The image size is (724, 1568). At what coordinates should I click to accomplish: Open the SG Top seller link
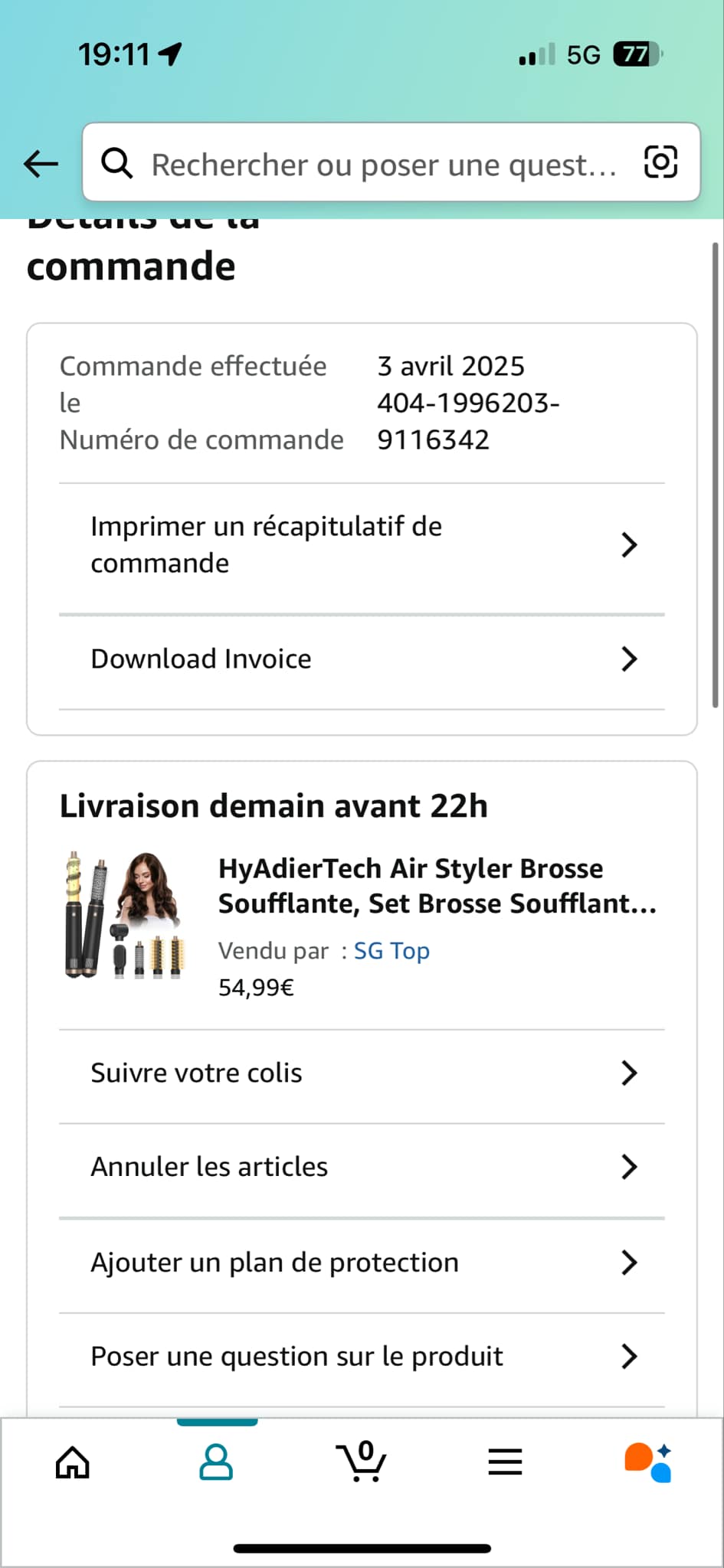[391, 950]
